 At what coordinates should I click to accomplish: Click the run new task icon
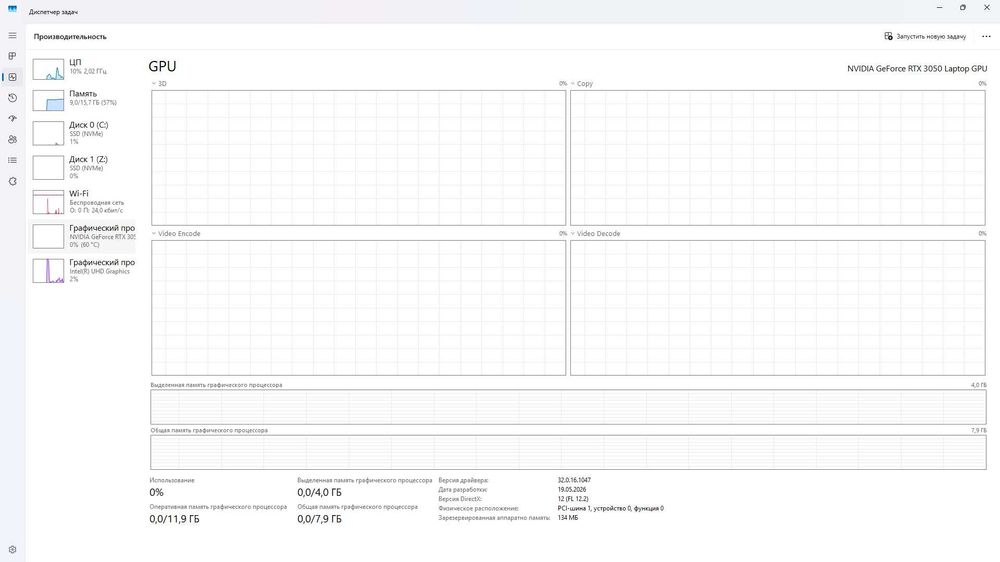tap(888, 36)
